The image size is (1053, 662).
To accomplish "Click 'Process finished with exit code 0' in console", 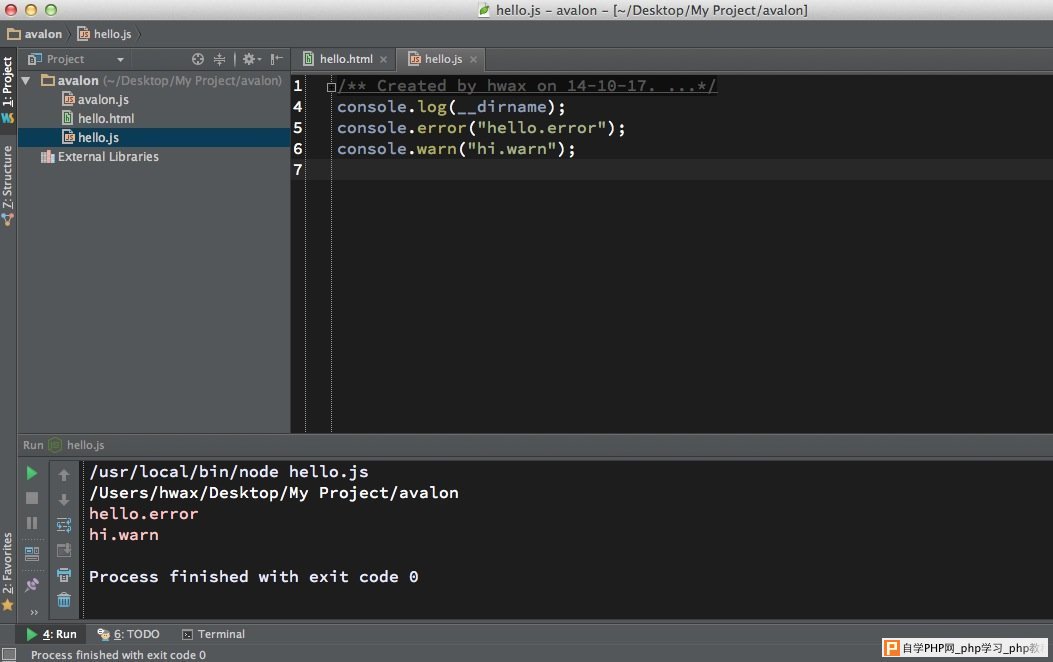I will (x=254, y=577).
